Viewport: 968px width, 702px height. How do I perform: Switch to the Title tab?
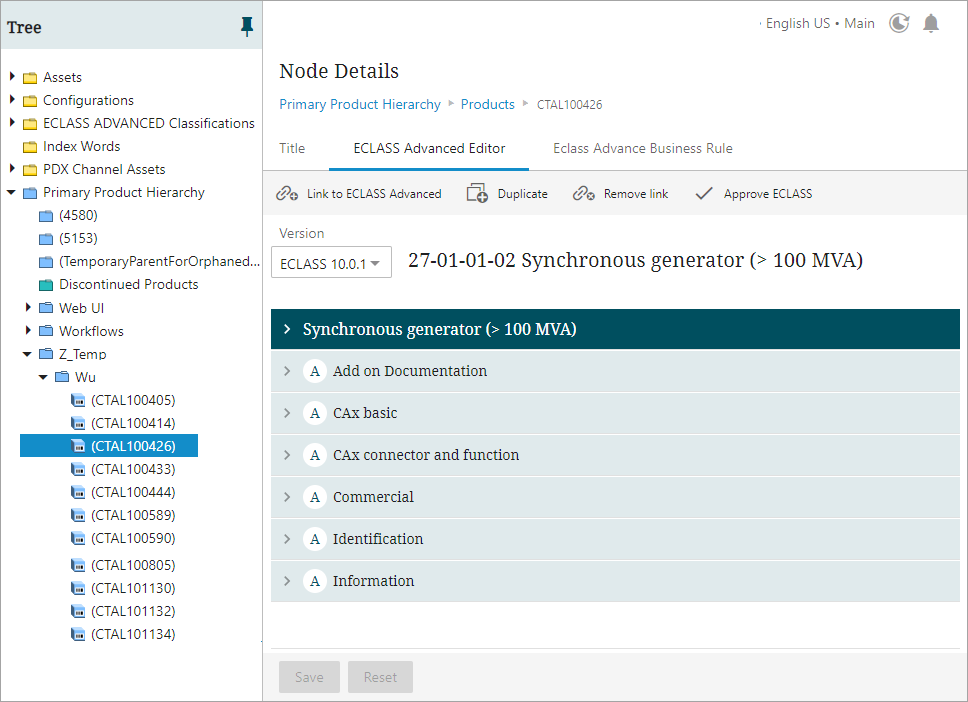pyautogui.click(x=292, y=147)
